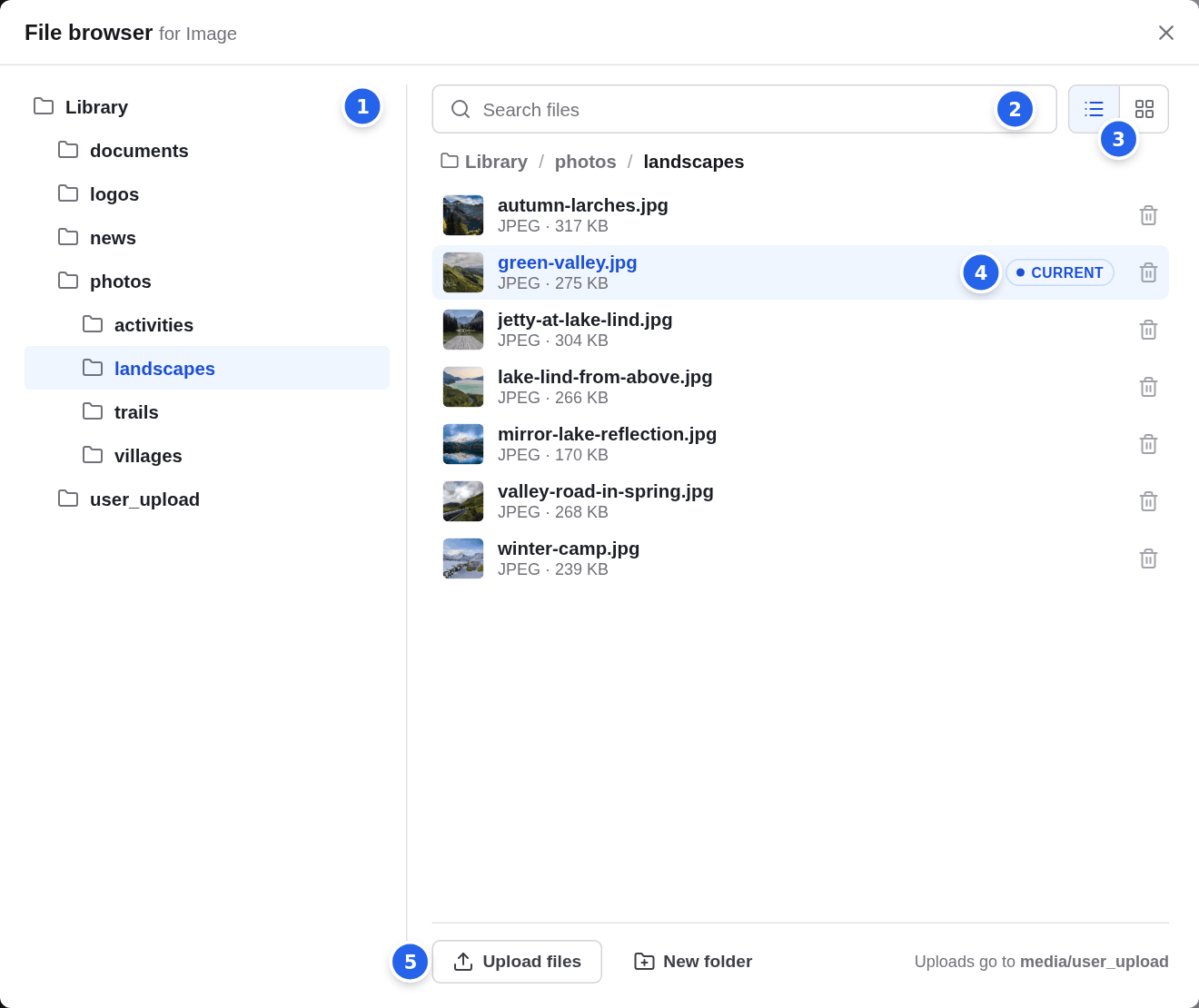Screen dimensions: 1199x1008
Task: Select the photos folder in the tree
Action: point(207,282)
